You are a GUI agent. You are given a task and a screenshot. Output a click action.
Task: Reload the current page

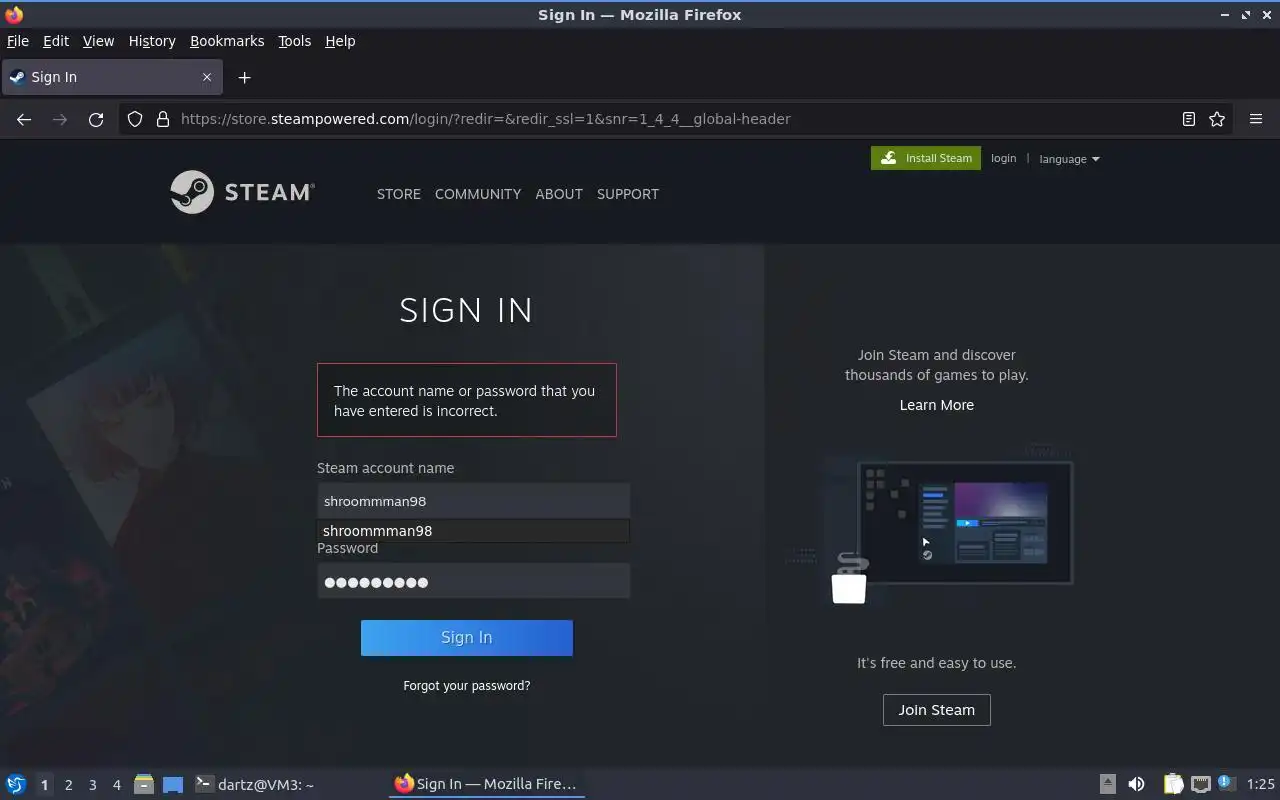96,119
